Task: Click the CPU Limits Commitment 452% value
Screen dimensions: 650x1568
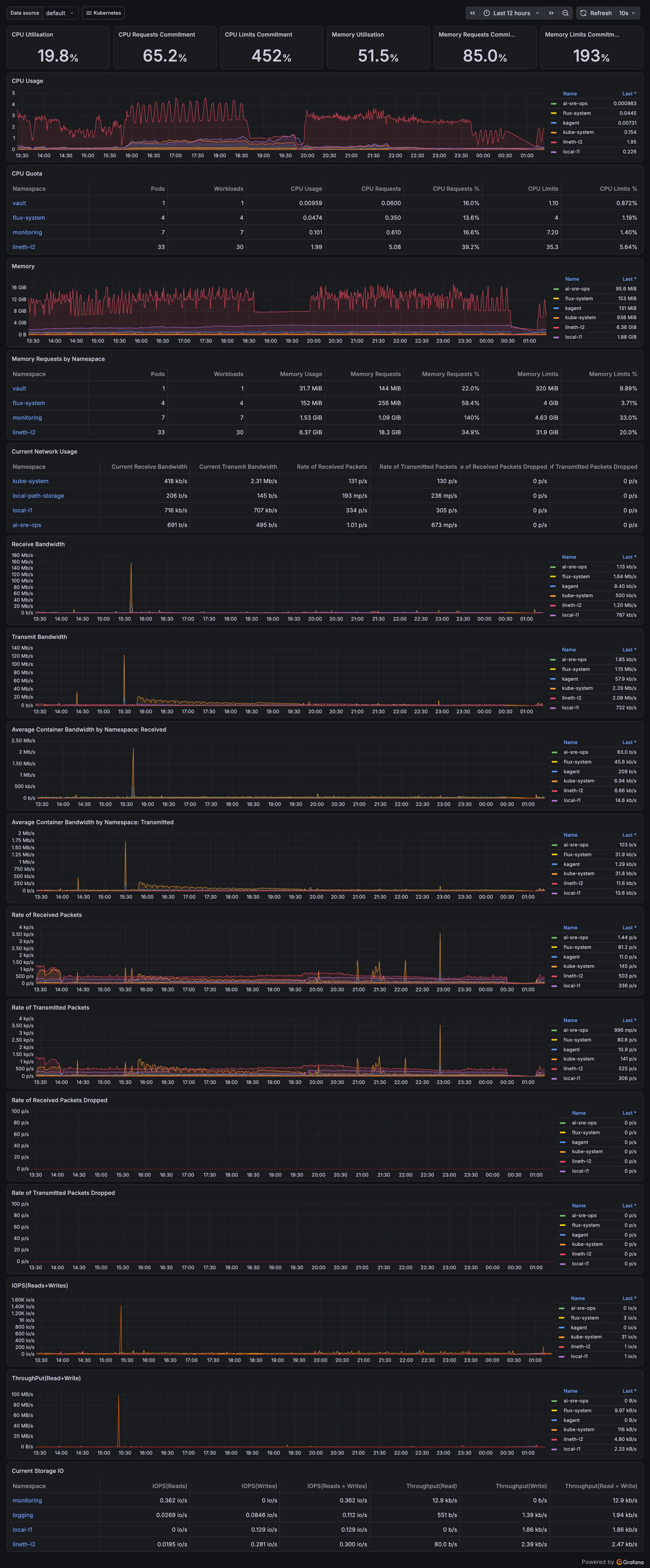Action: [271, 56]
